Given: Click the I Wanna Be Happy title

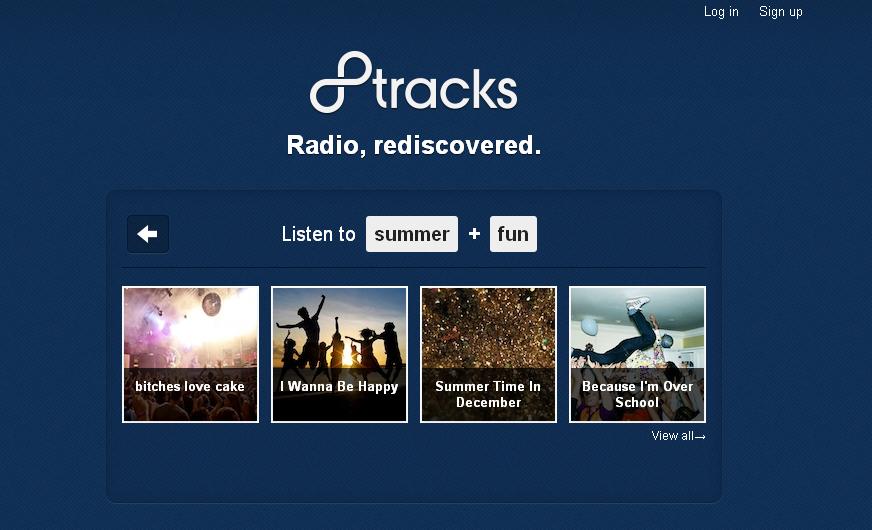Looking at the screenshot, I should click(x=339, y=387).
